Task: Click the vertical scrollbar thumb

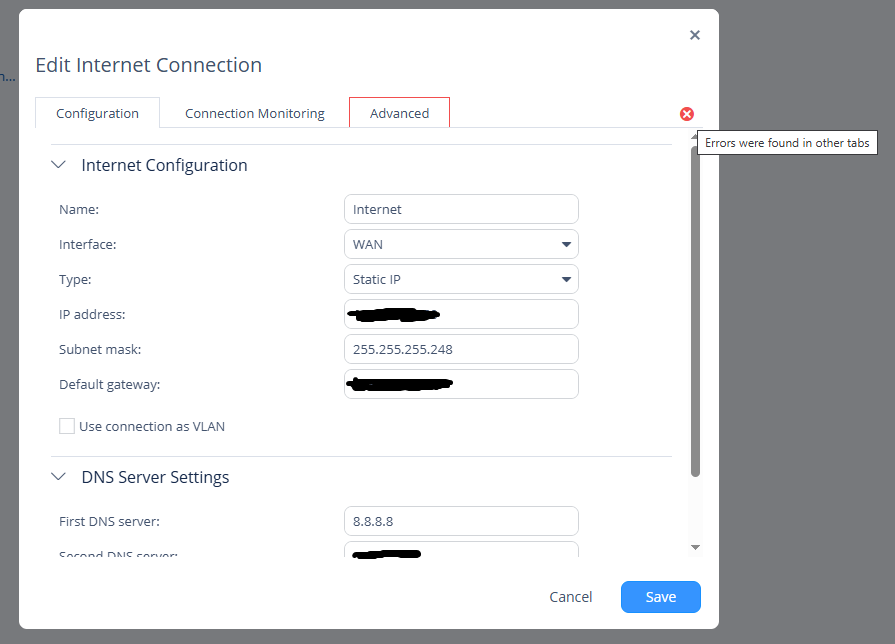Action: pyautogui.click(x=696, y=310)
